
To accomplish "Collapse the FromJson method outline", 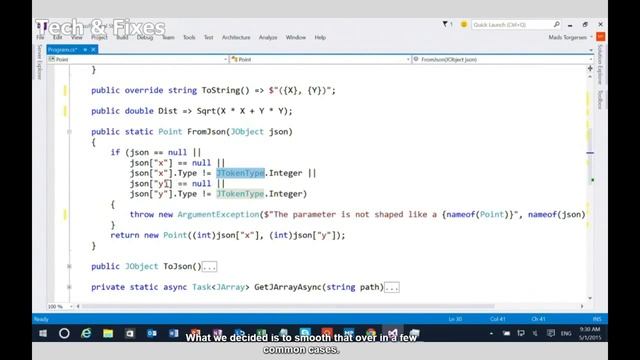I will tap(69, 131).
